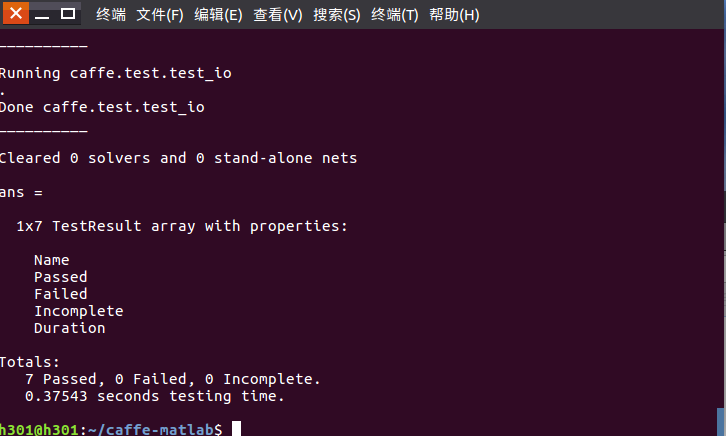Click the h301@h301 caffe-matlab prompt text
This screenshot has width=726, height=436.
tap(112, 429)
